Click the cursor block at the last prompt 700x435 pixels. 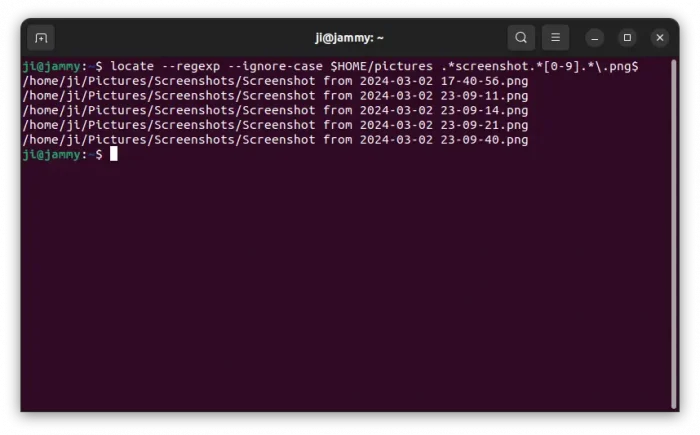tap(114, 154)
